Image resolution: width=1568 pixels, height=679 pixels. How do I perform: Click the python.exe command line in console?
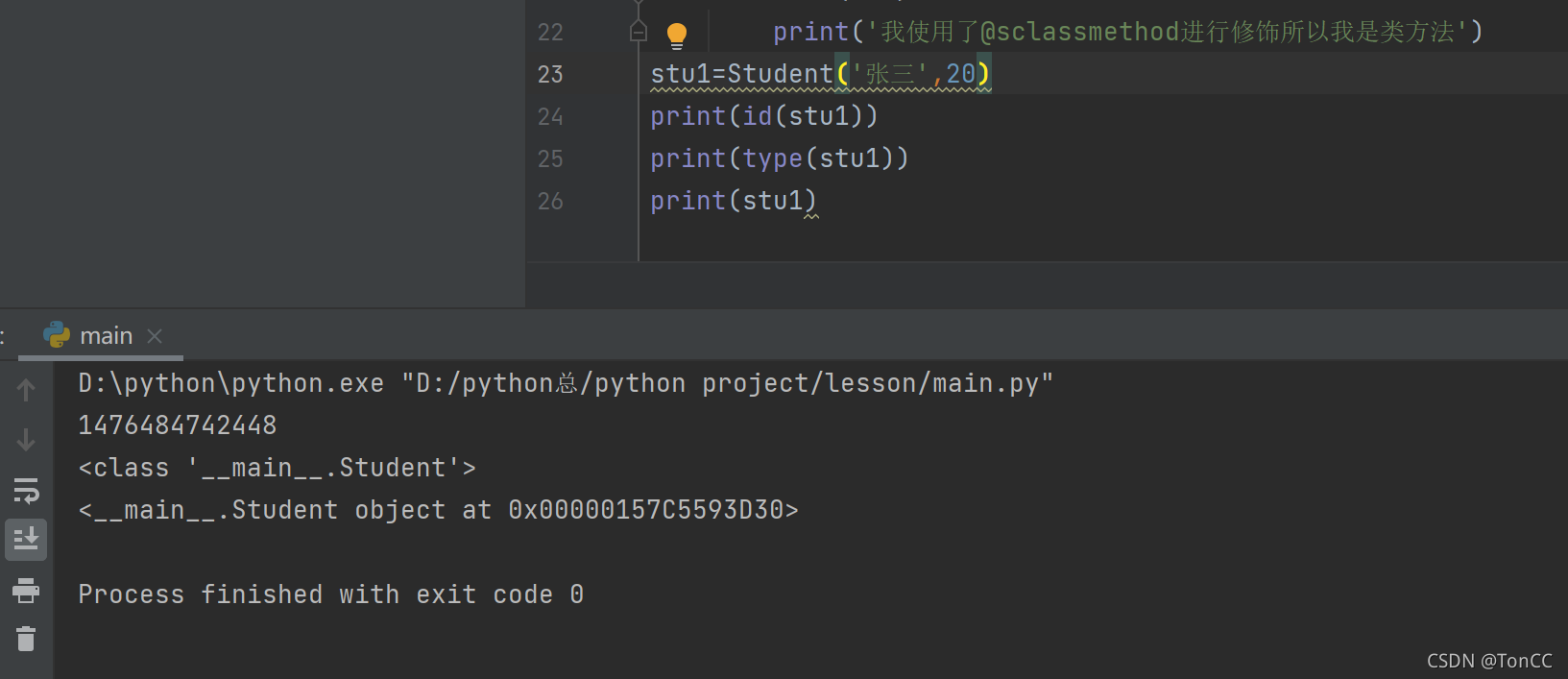click(x=566, y=383)
